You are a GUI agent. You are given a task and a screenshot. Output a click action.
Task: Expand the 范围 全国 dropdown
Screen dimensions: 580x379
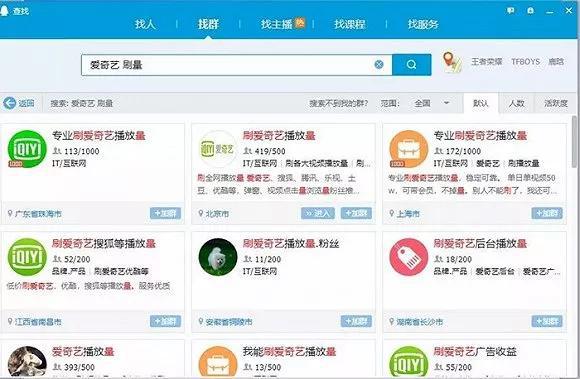point(431,103)
